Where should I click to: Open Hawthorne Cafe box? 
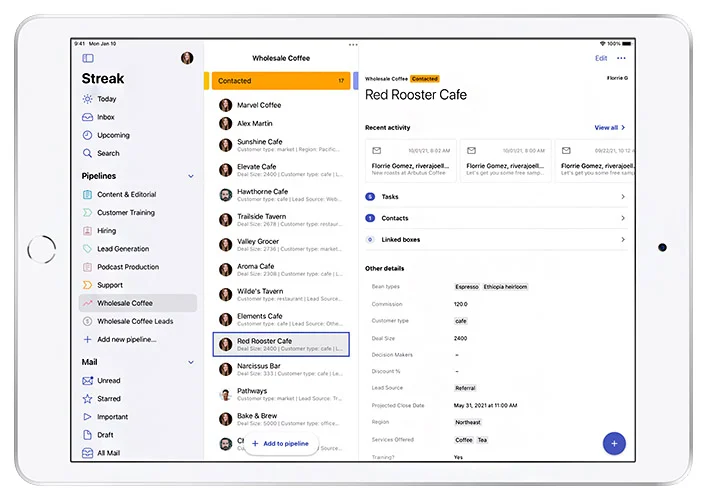point(281,195)
